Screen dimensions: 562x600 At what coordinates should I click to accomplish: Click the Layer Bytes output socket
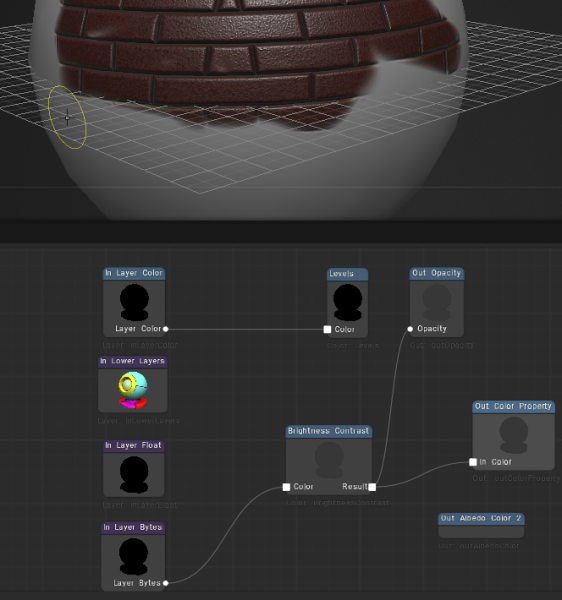coord(166,583)
